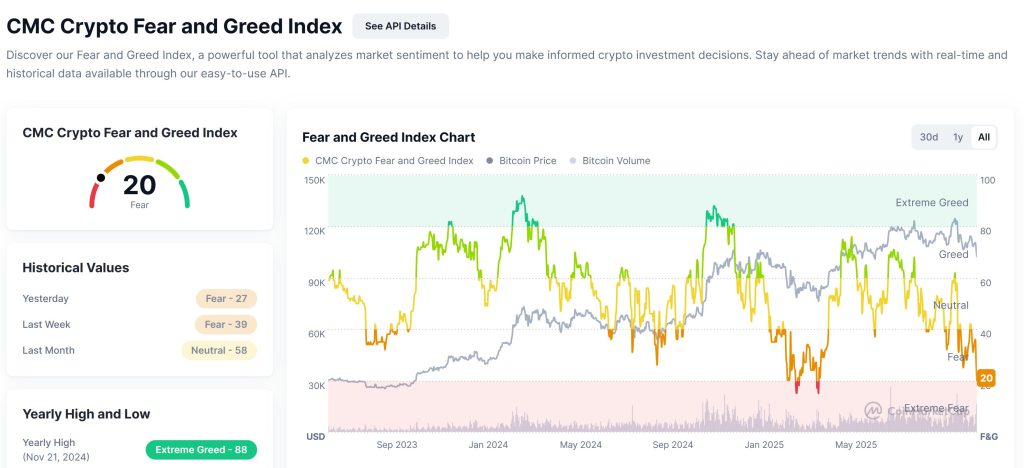The width and height of the screenshot is (1024, 468).
Task: Click the See API Details button
Action: coord(400,26)
